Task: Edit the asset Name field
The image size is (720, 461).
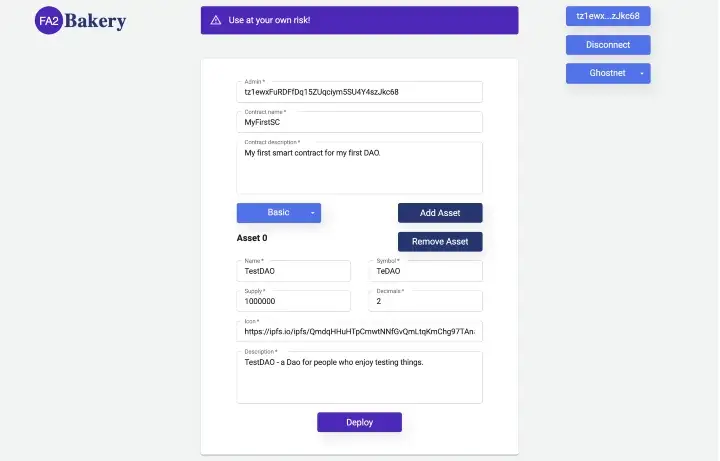Action: tap(293, 271)
